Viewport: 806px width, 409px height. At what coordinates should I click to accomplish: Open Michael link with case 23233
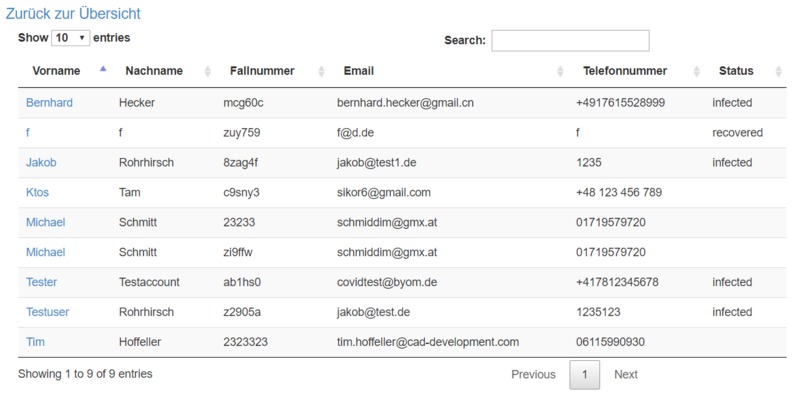46,222
